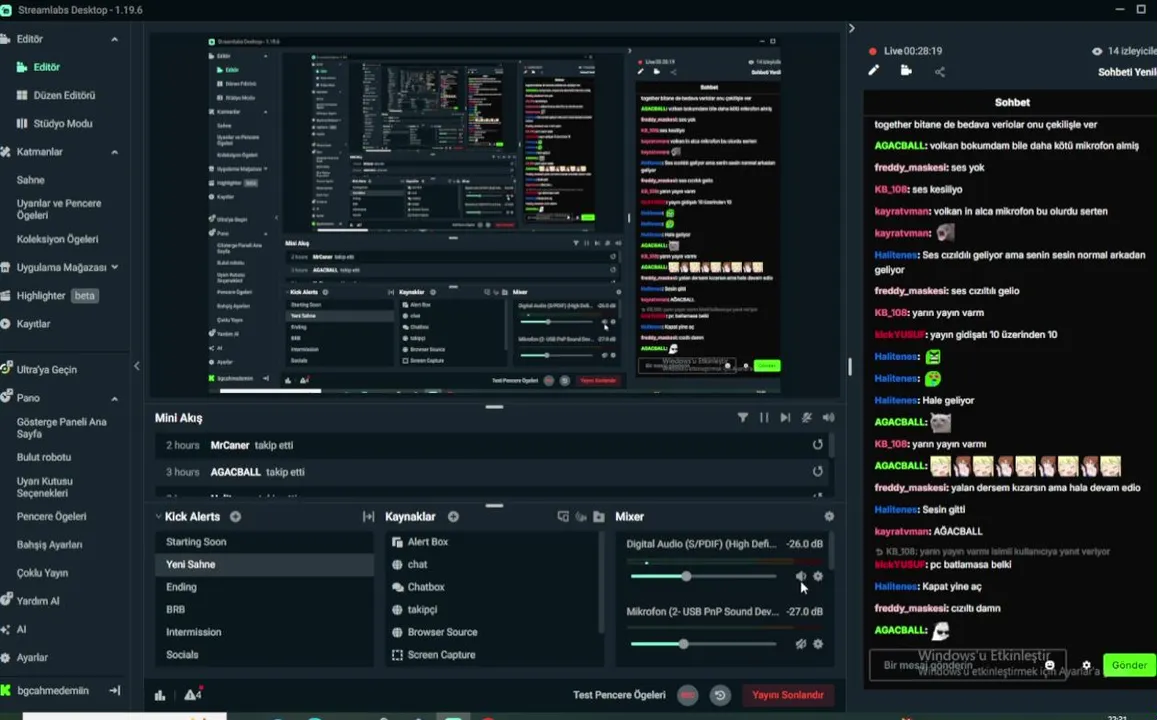The height and width of the screenshot is (720, 1157).
Task: Expand the Uygulama Mağazası section
Action: click(114, 267)
